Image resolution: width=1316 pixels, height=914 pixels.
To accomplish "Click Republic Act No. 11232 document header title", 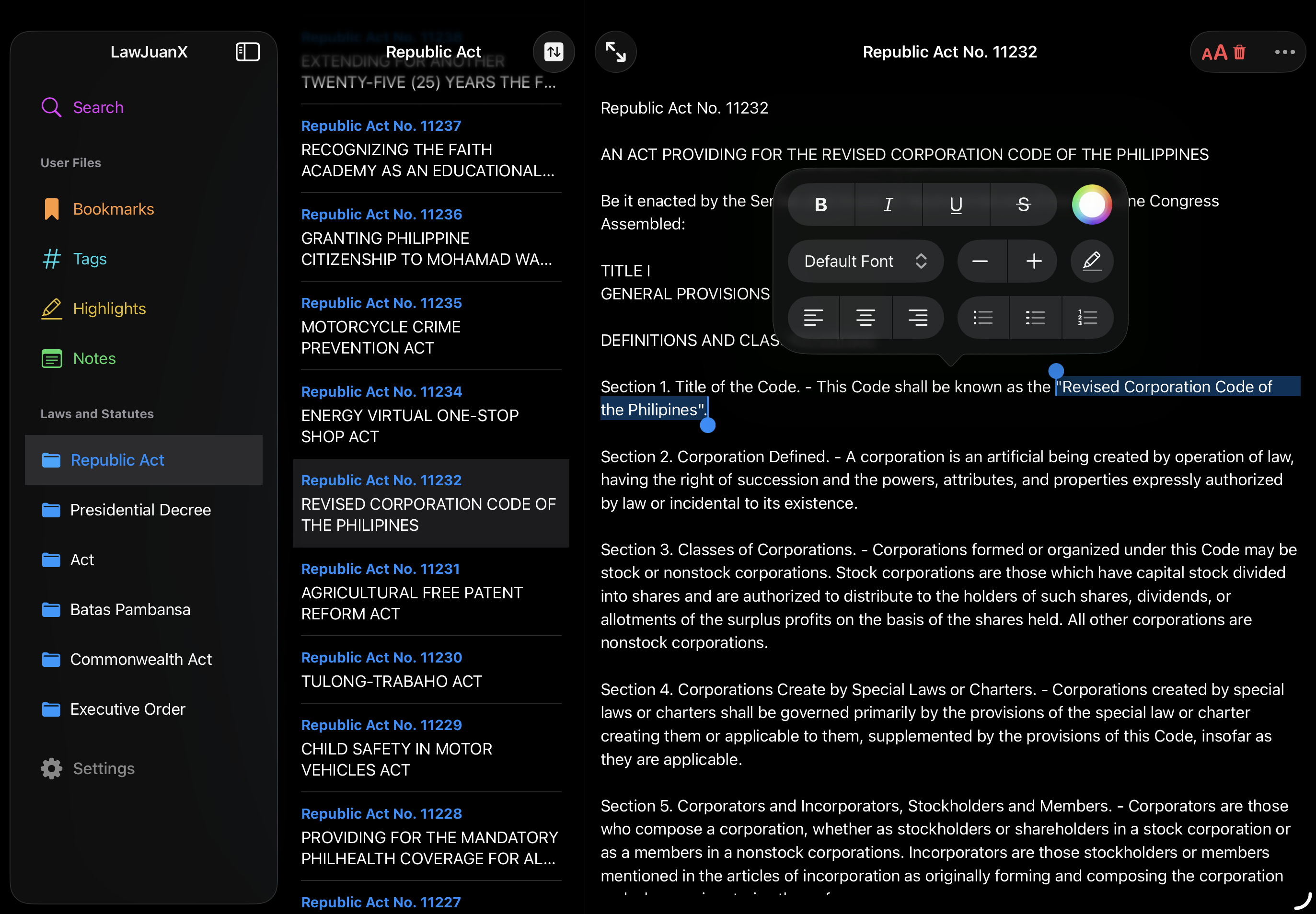I will [949, 52].
